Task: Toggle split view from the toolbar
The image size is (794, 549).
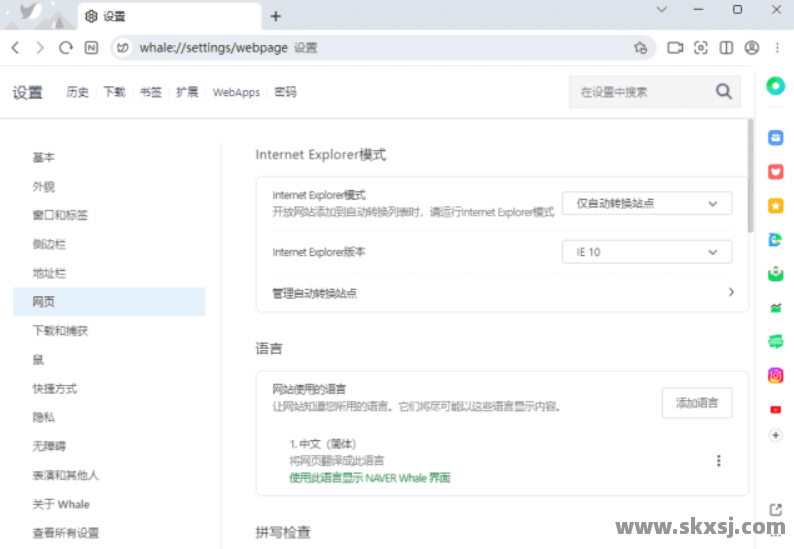Action: 726,47
